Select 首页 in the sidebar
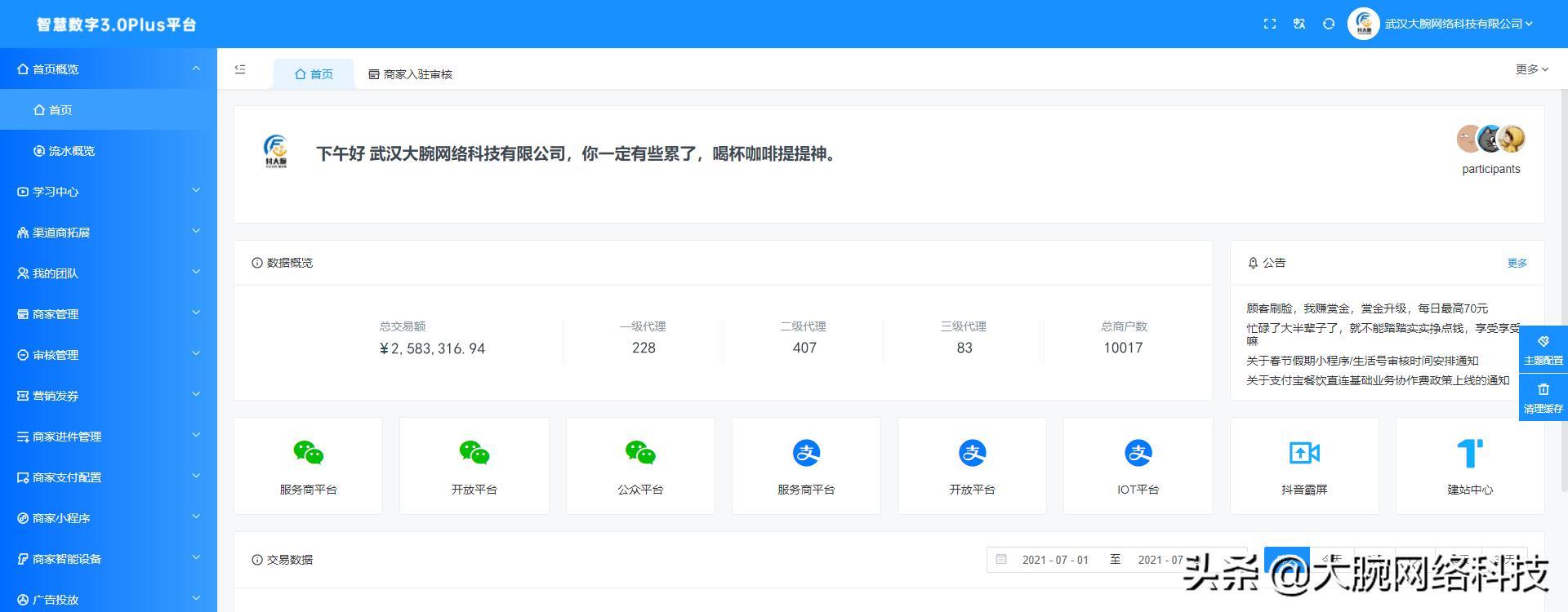Viewport: 1568px width, 612px height. [x=109, y=110]
